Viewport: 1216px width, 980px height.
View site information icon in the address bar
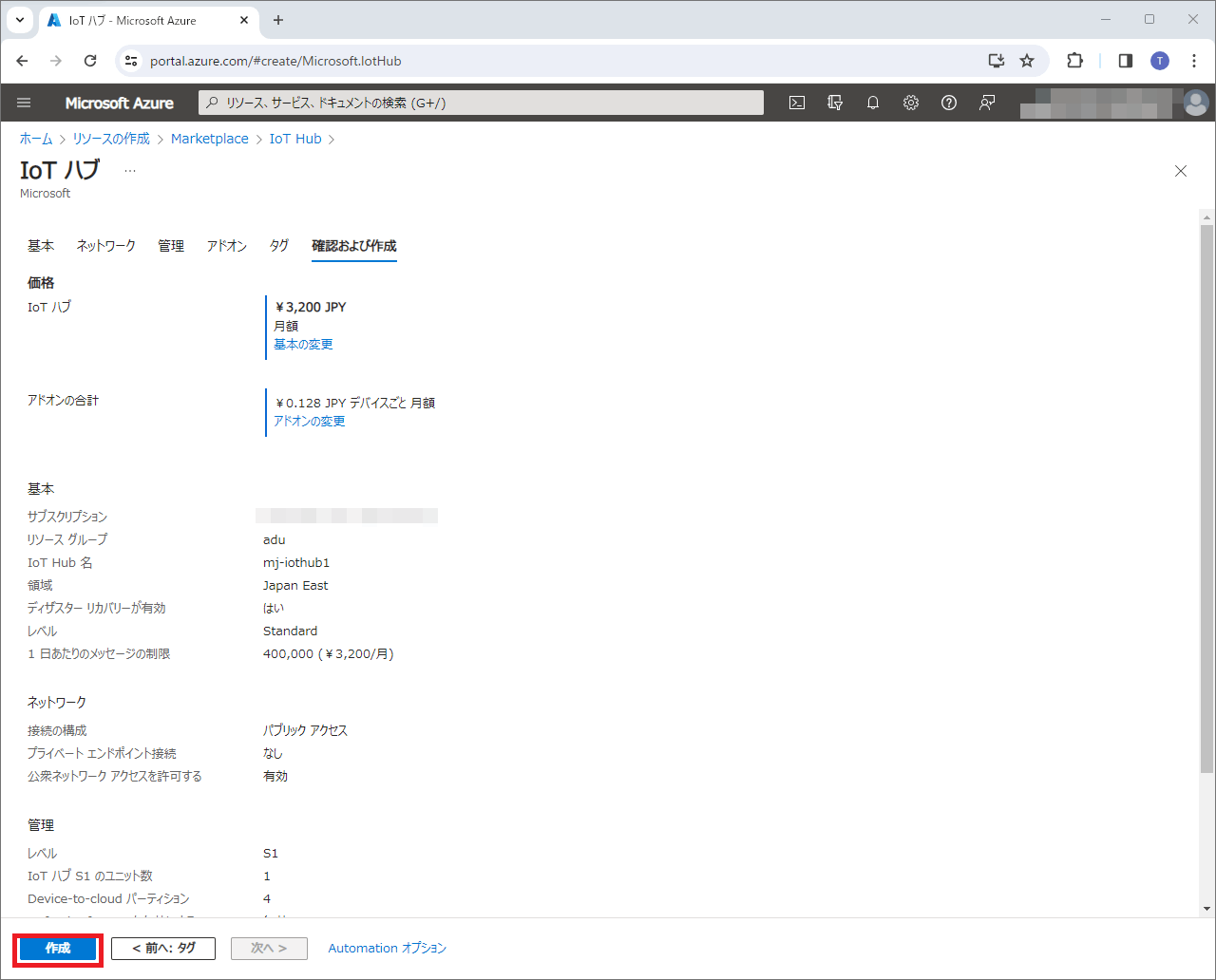click(x=132, y=61)
